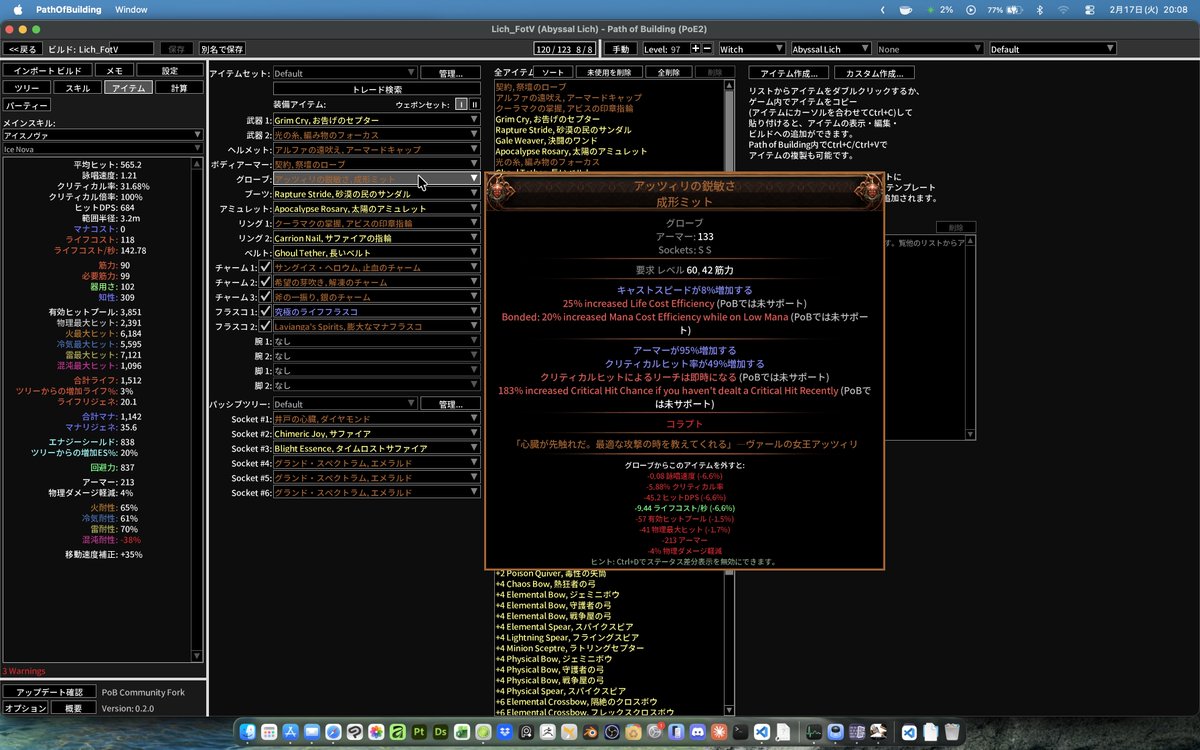Open Control Center in menu bar
The image size is (1200, 750).
1090,10
